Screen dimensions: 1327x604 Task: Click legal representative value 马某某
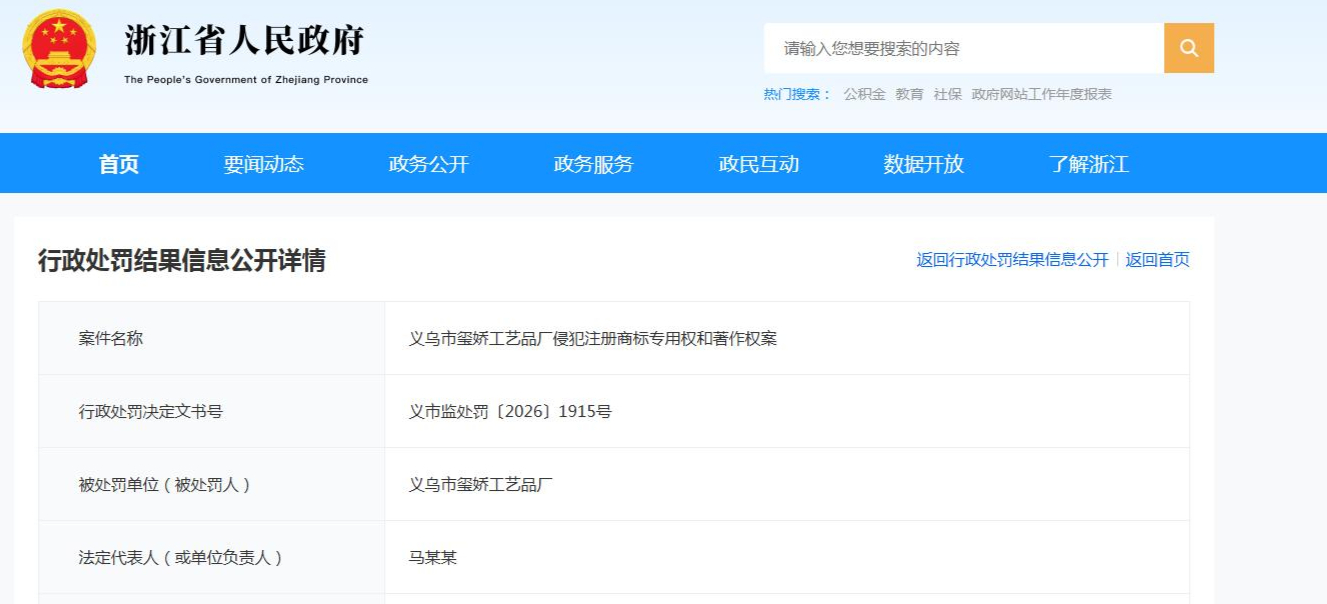click(433, 558)
